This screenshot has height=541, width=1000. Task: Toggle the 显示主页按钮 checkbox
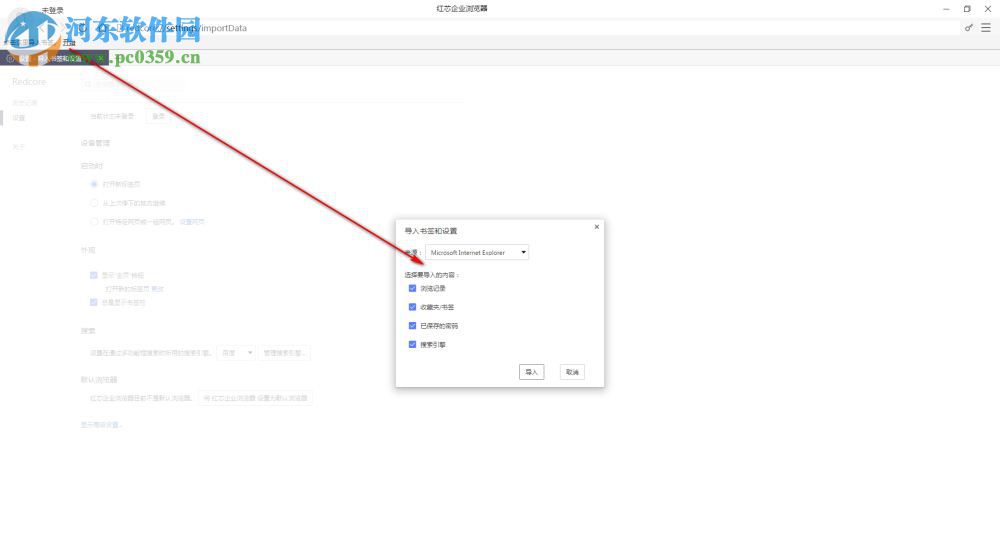(94, 275)
